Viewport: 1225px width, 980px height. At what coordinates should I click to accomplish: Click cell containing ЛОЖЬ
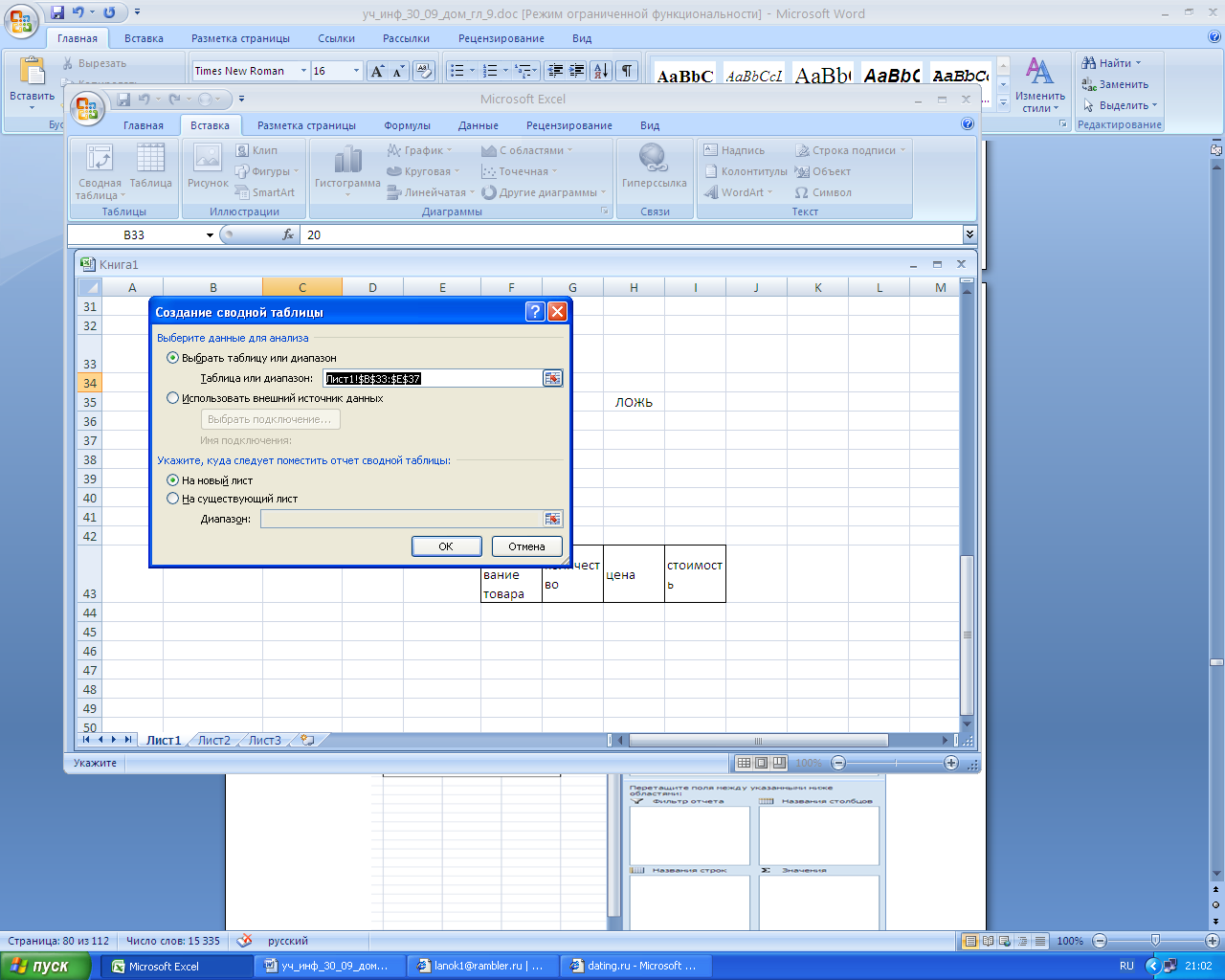pos(634,402)
